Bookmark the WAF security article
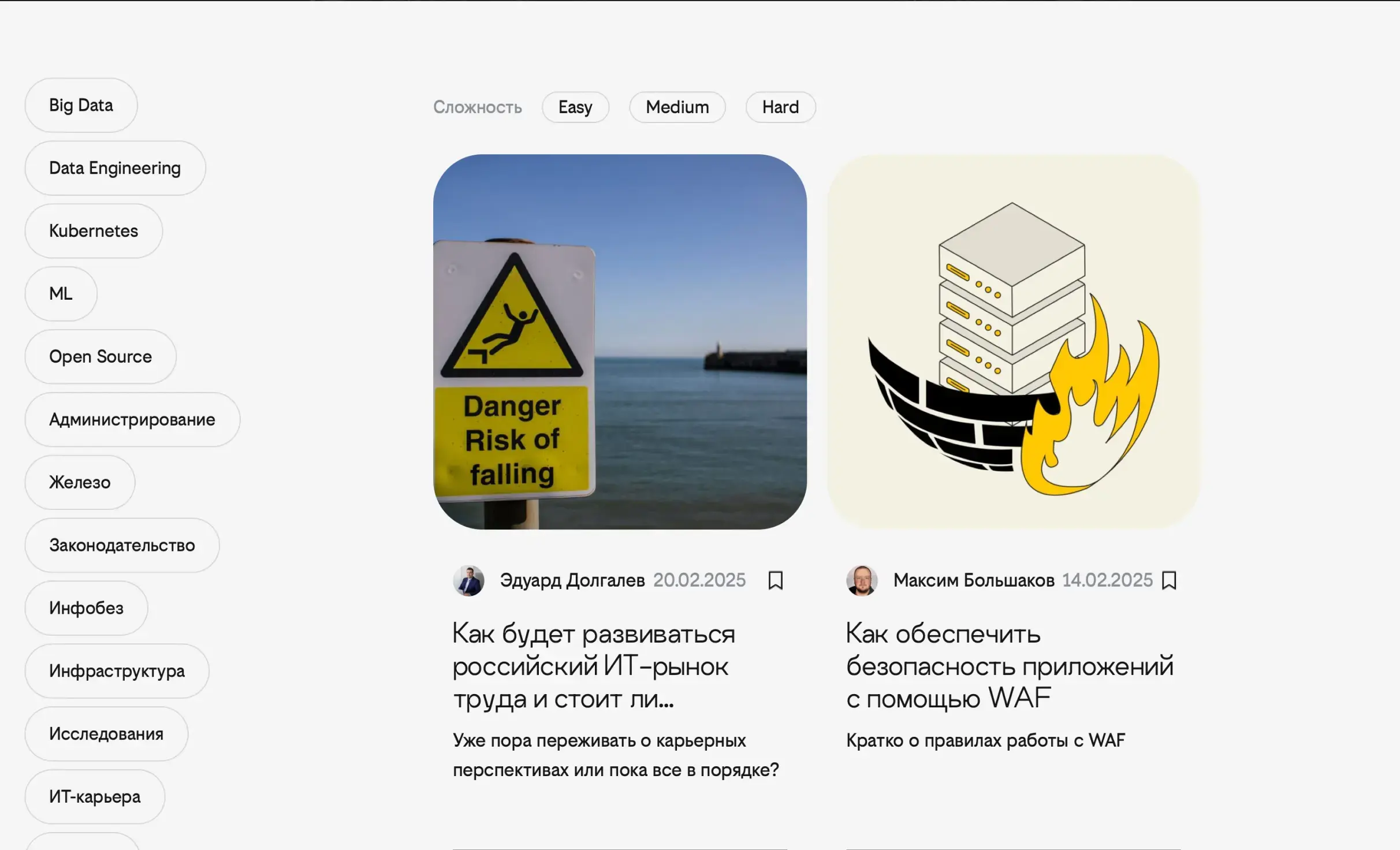Screen dimensions: 1400x850 [1170, 580]
